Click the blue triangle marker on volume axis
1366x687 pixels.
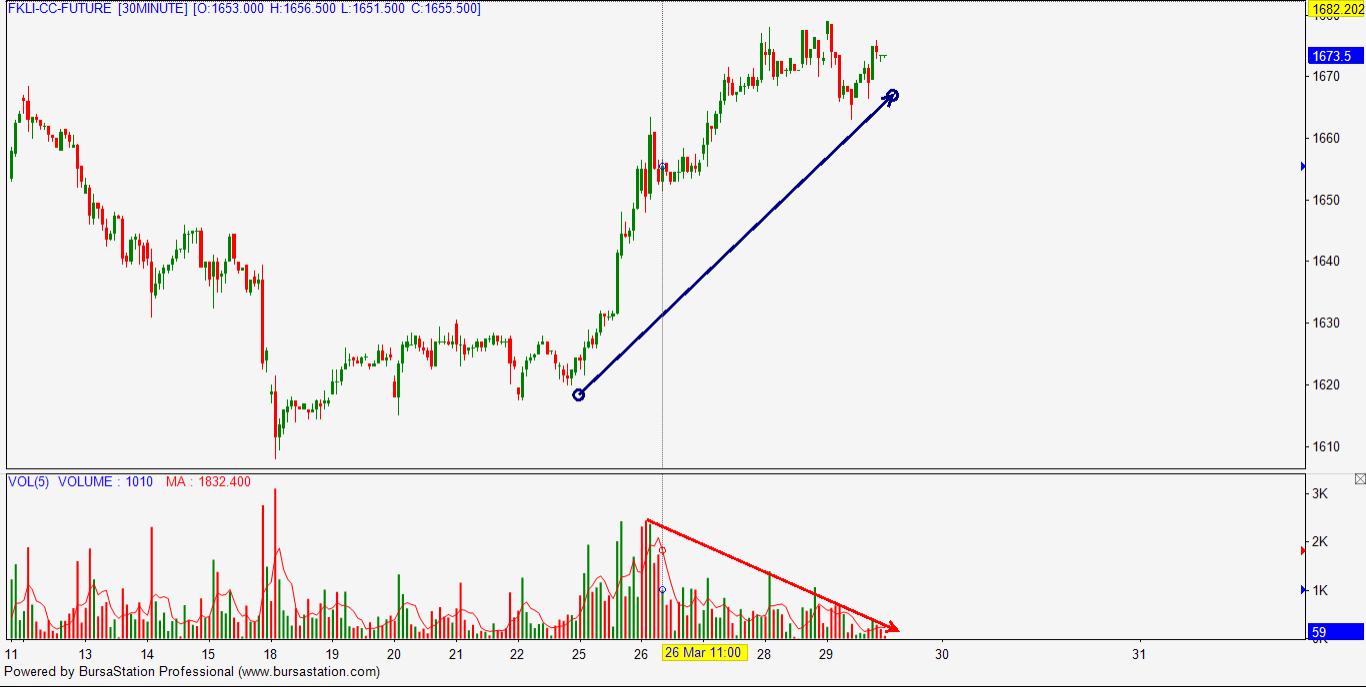[1302, 590]
